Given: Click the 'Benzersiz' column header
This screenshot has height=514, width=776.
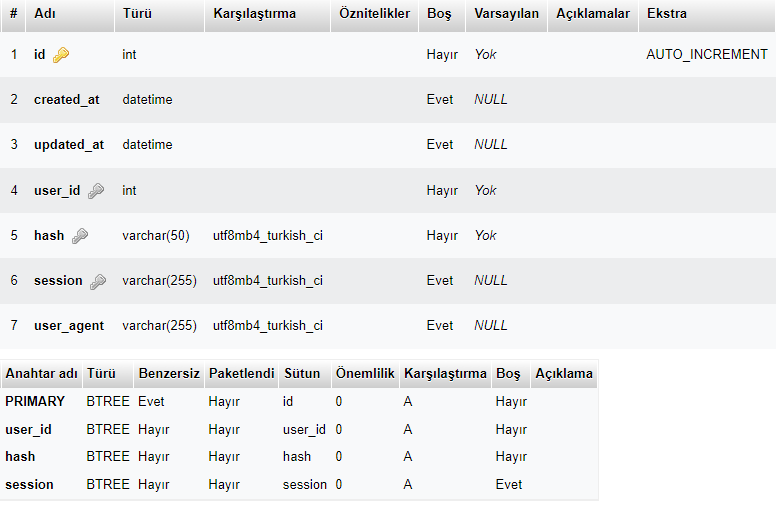Looking at the screenshot, I should 168,374.
